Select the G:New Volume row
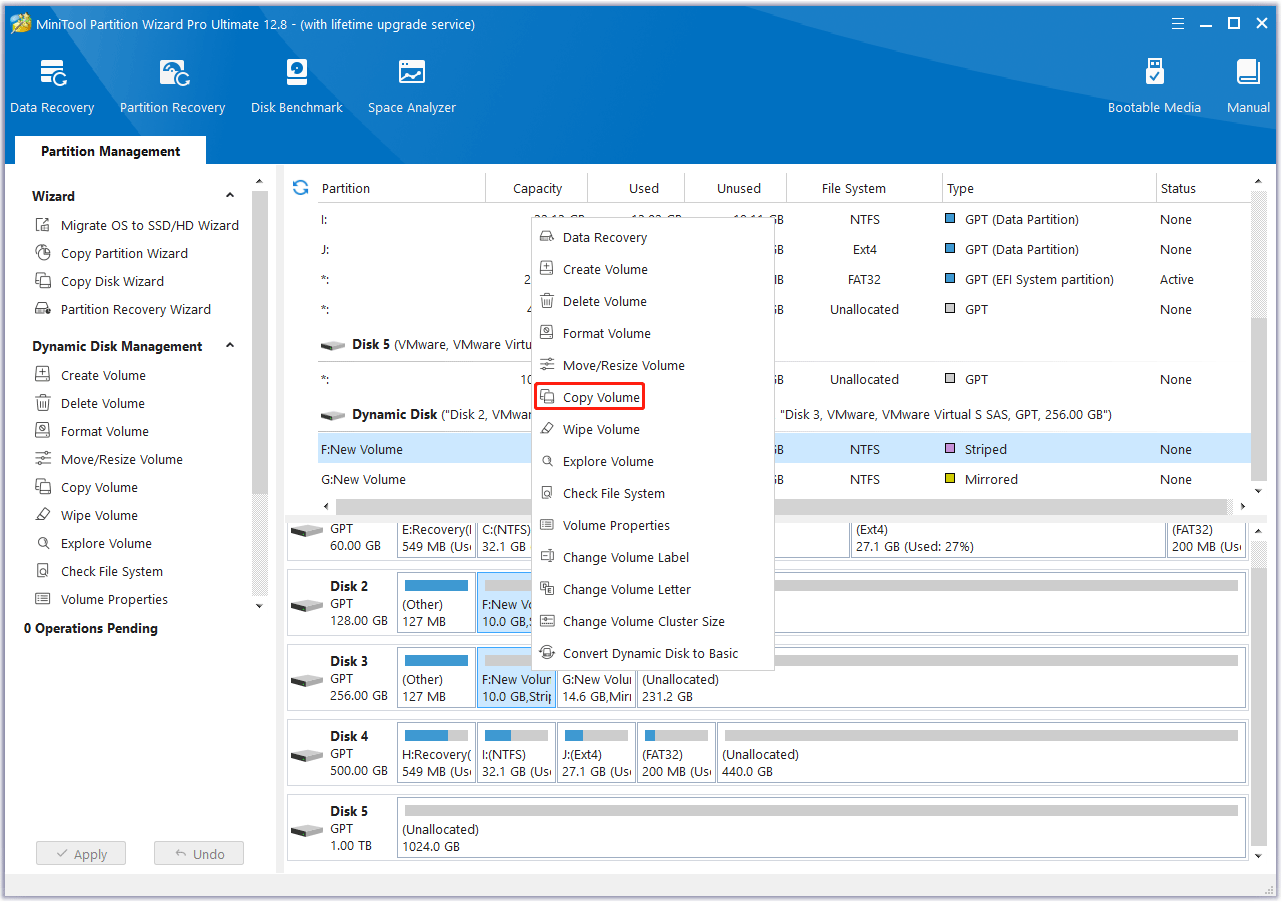 [x=784, y=479]
